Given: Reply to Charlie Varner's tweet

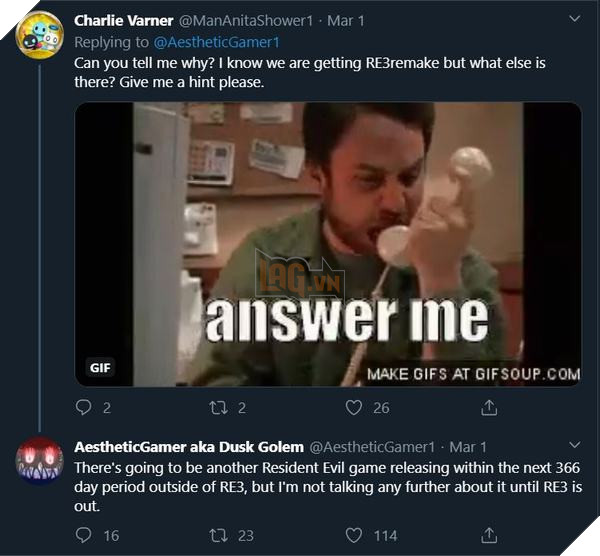Looking at the screenshot, I should click(85, 407).
